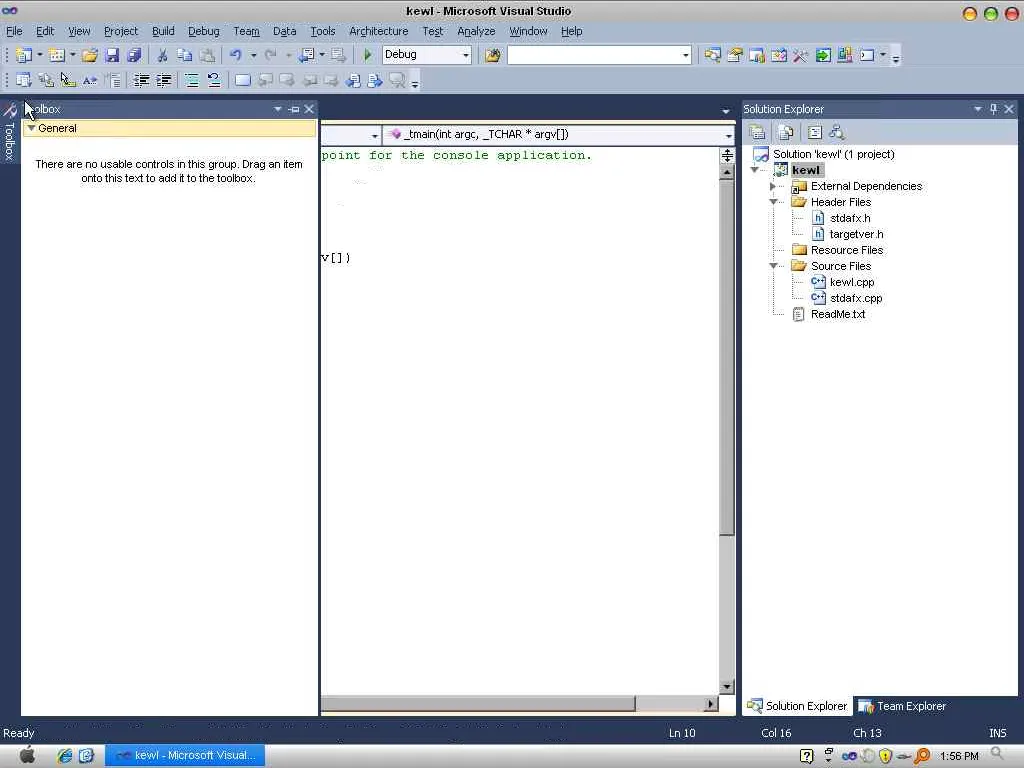The image size is (1024, 768).
Task: Click the help question mark tray icon
Action: tap(807, 756)
